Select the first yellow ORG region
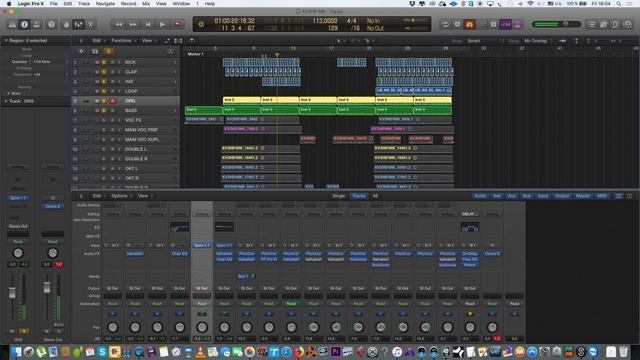This screenshot has height=360, width=640. click(x=242, y=100)
